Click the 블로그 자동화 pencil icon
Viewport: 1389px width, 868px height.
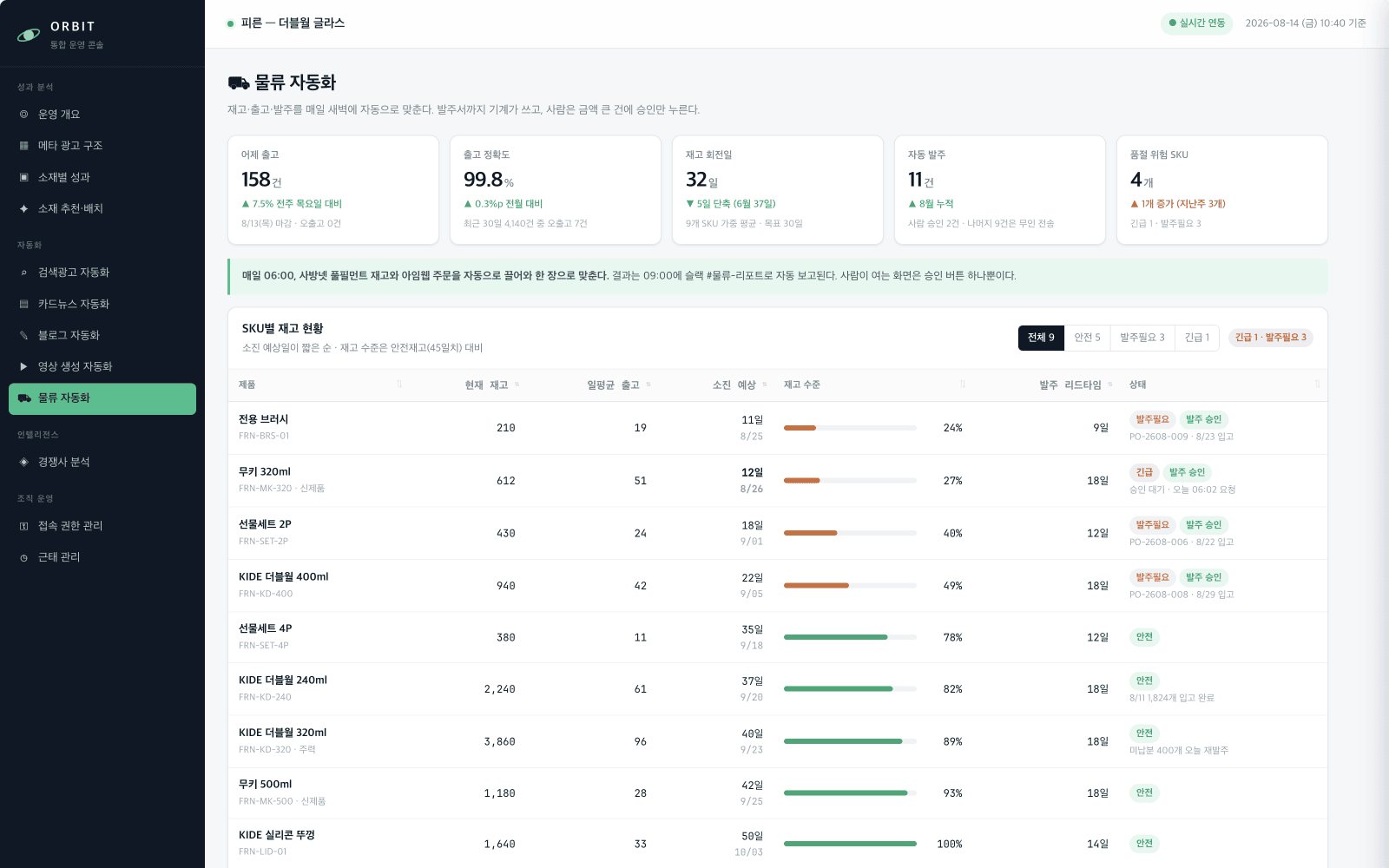[x=23, y=335]
